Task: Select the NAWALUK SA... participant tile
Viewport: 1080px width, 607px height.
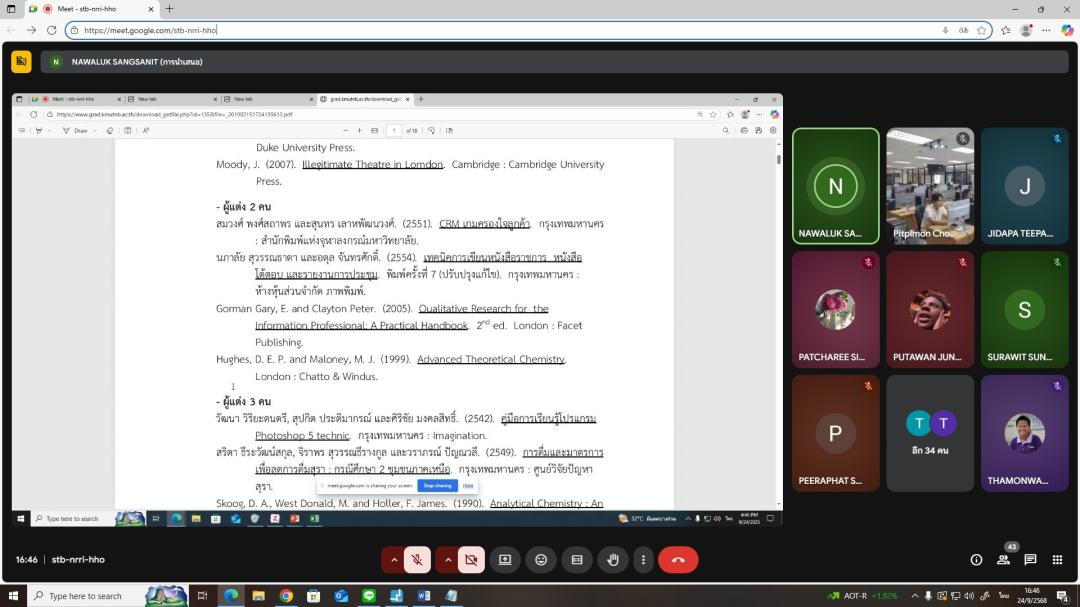Action: tap(836, 186)
